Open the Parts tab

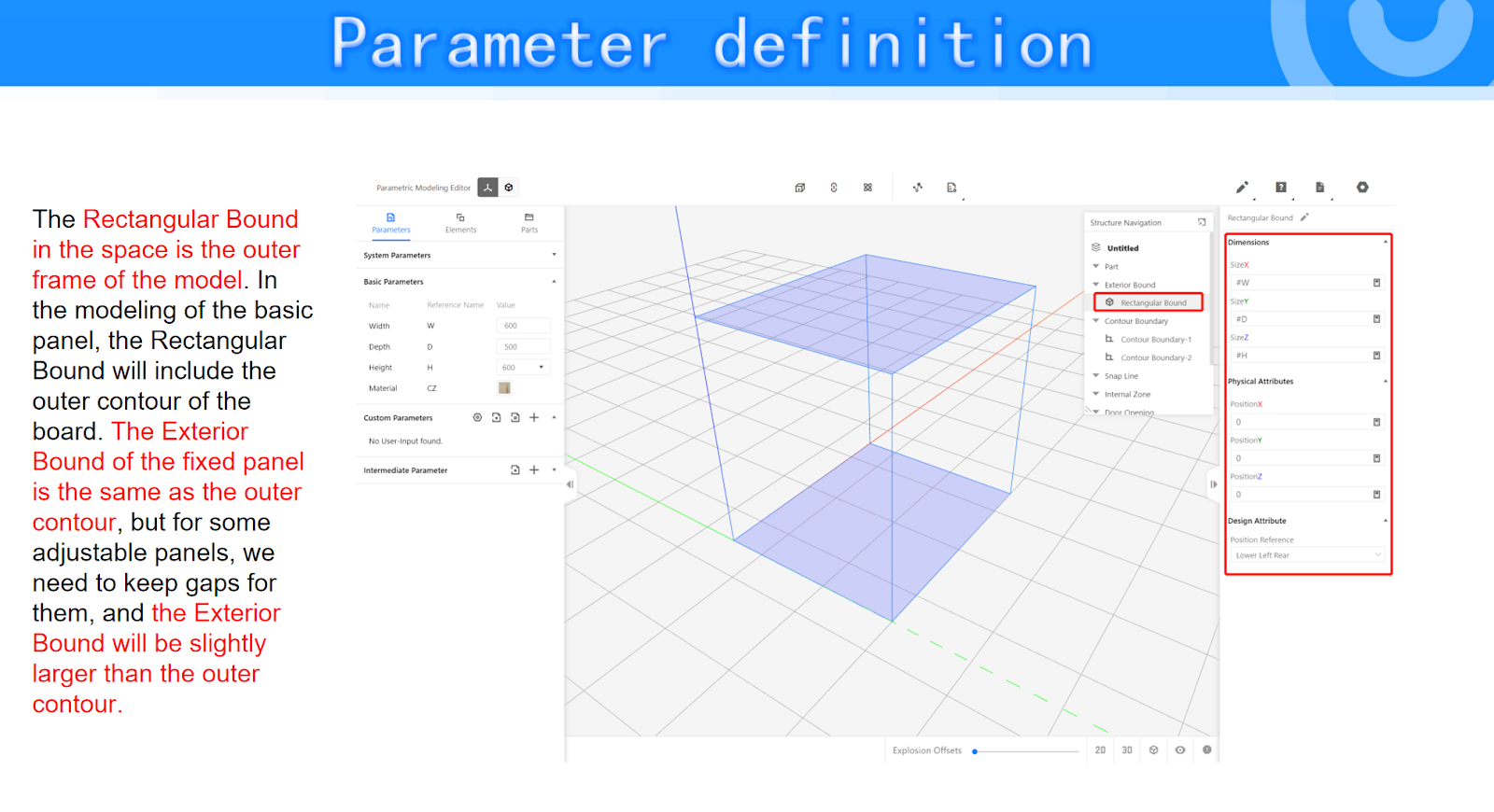click(529, 222)
